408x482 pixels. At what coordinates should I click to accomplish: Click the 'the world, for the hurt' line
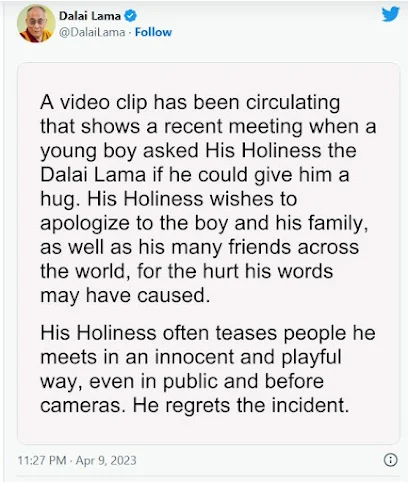[187, 271]
